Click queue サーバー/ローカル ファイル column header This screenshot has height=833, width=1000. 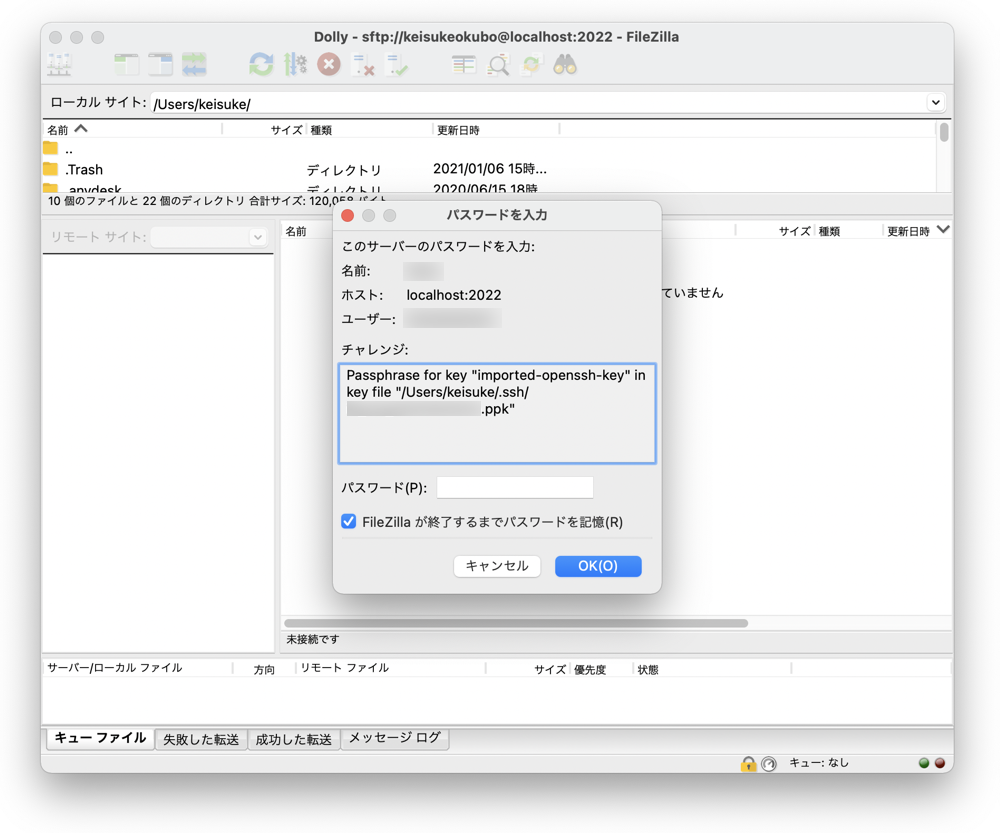click(x=137, y=668)
